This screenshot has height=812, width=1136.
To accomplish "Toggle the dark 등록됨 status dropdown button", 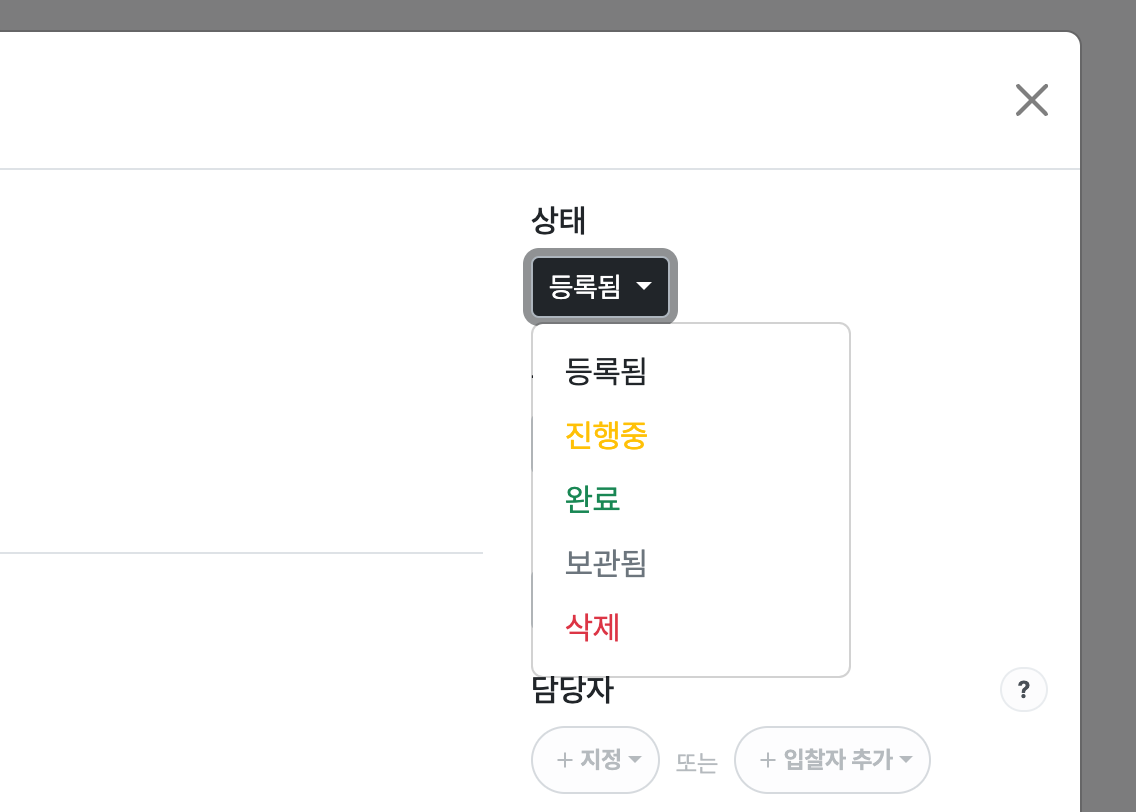I will point(601,287).
